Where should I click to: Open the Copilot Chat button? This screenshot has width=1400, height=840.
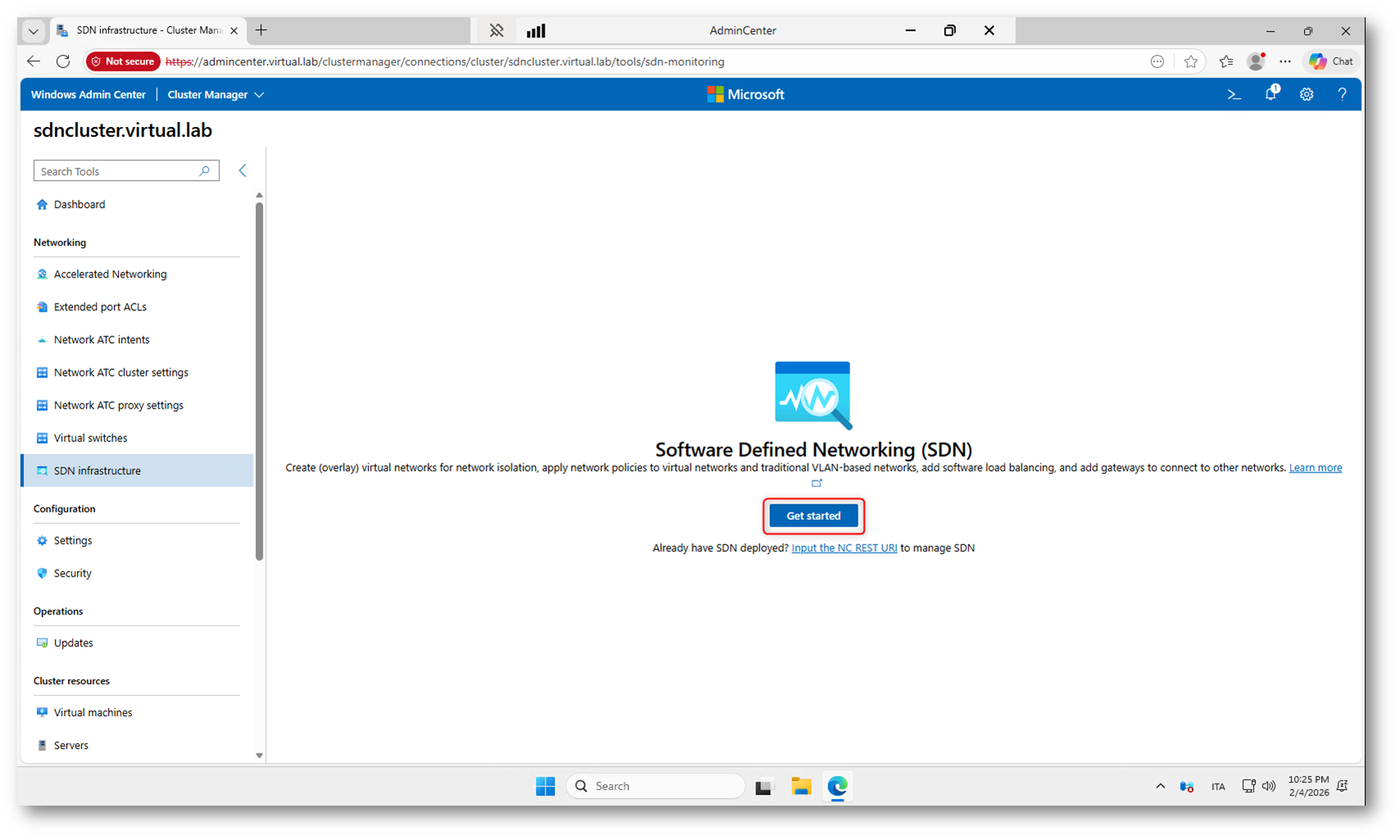pyautogui.click(x=1331, y=61)
